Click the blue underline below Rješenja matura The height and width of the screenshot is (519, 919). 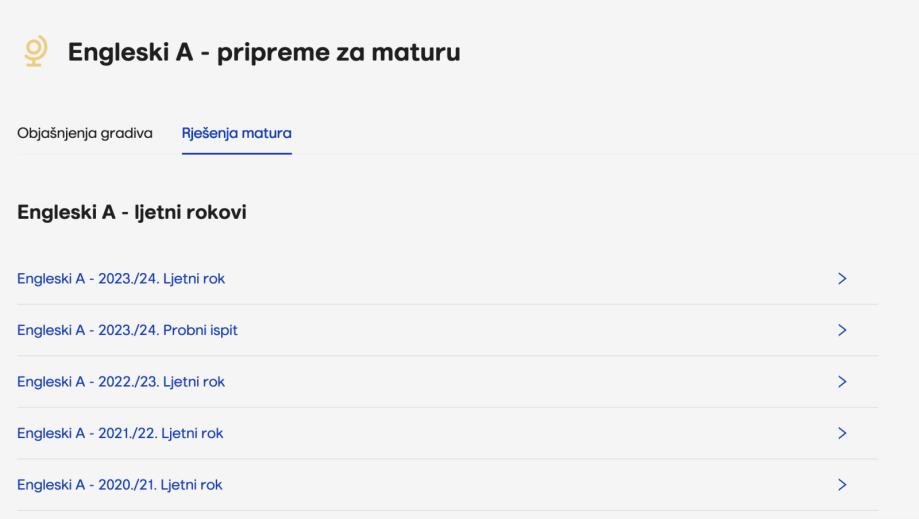[236, 153]
